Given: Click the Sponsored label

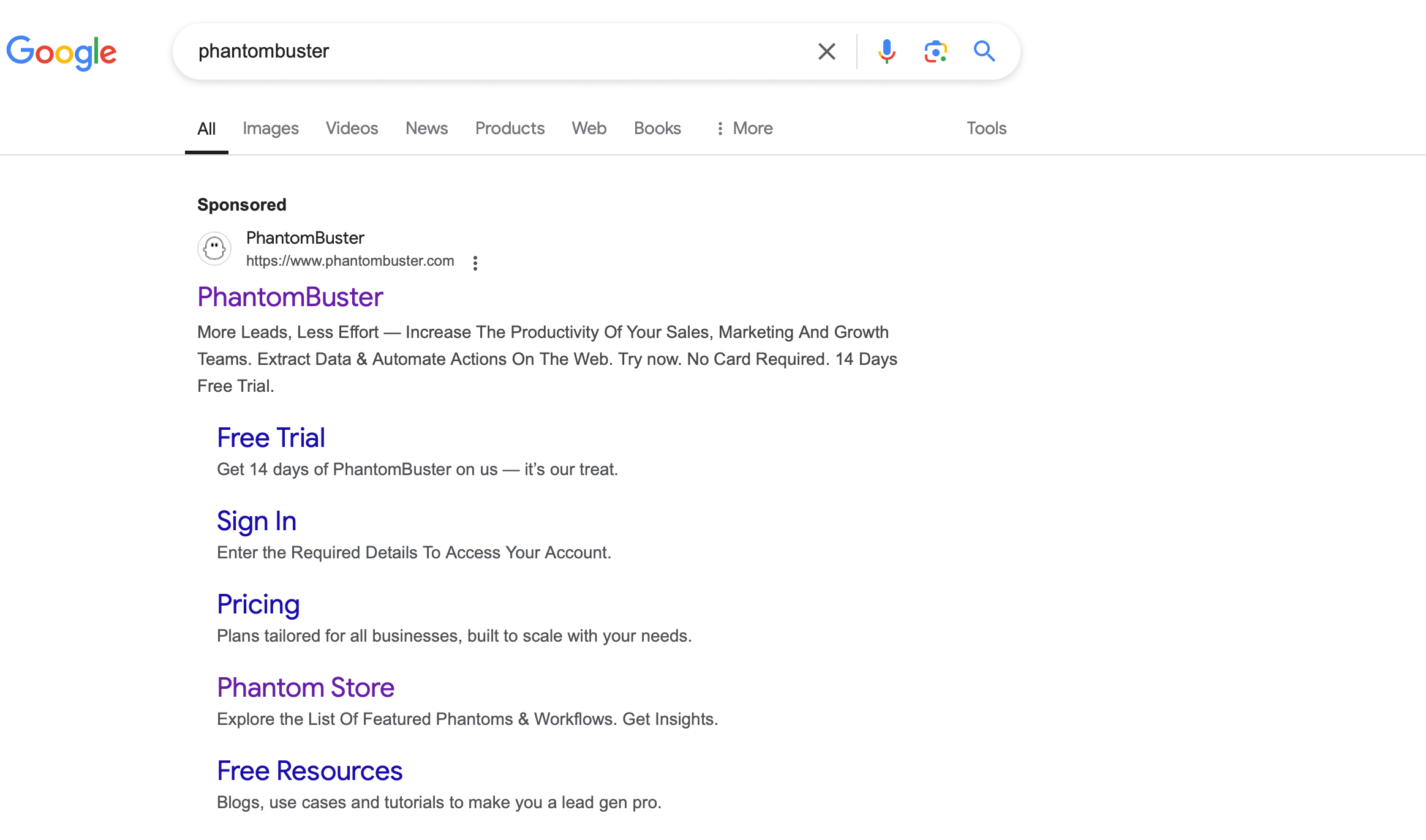Looking at the screenshot, I should [241, 204].
